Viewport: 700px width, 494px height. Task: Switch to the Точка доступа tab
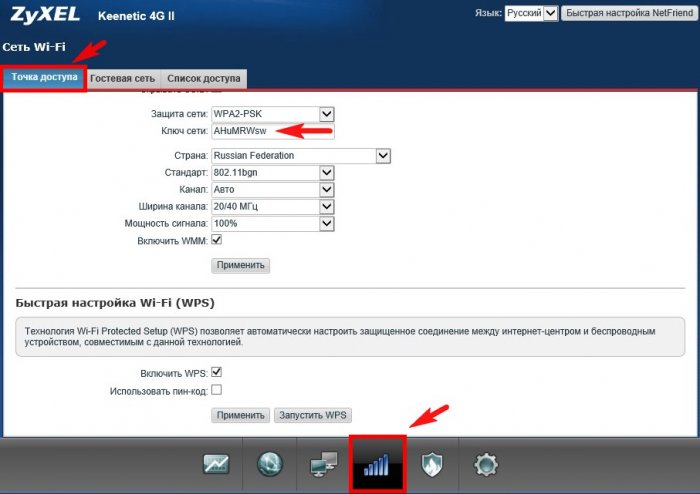[x=44, y=77]
